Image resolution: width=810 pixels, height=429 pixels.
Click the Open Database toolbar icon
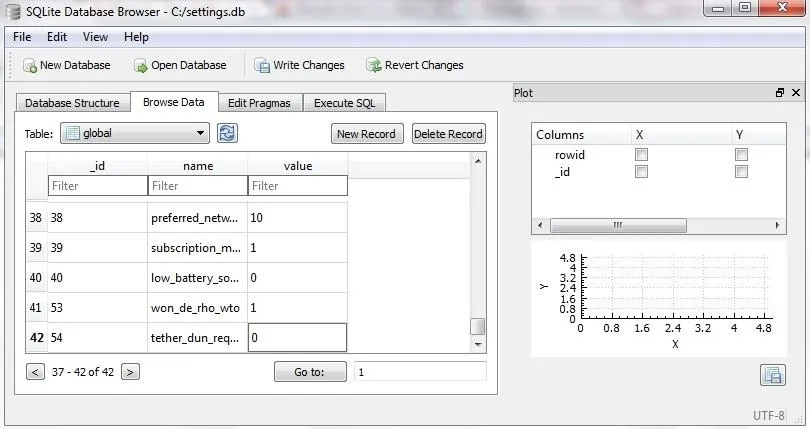(141, 66)
